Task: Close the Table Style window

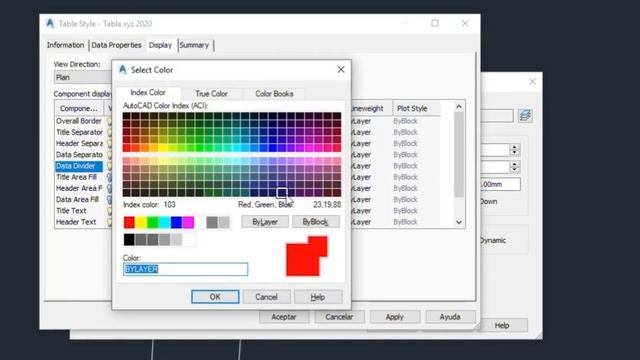Action: click(x=465, y=23)
